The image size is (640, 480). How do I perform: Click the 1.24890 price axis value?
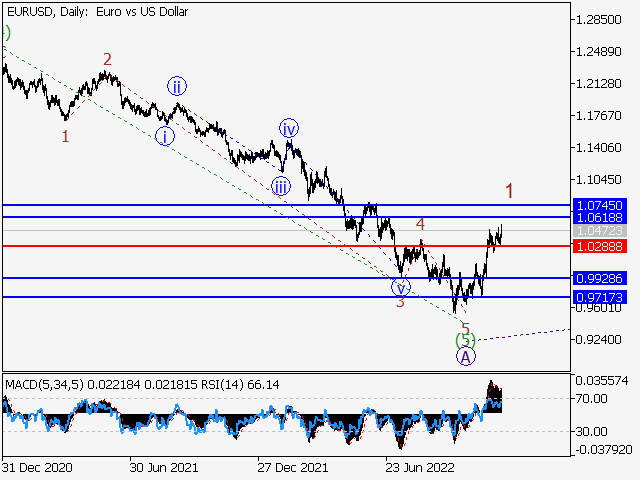(x=598, y=52)
